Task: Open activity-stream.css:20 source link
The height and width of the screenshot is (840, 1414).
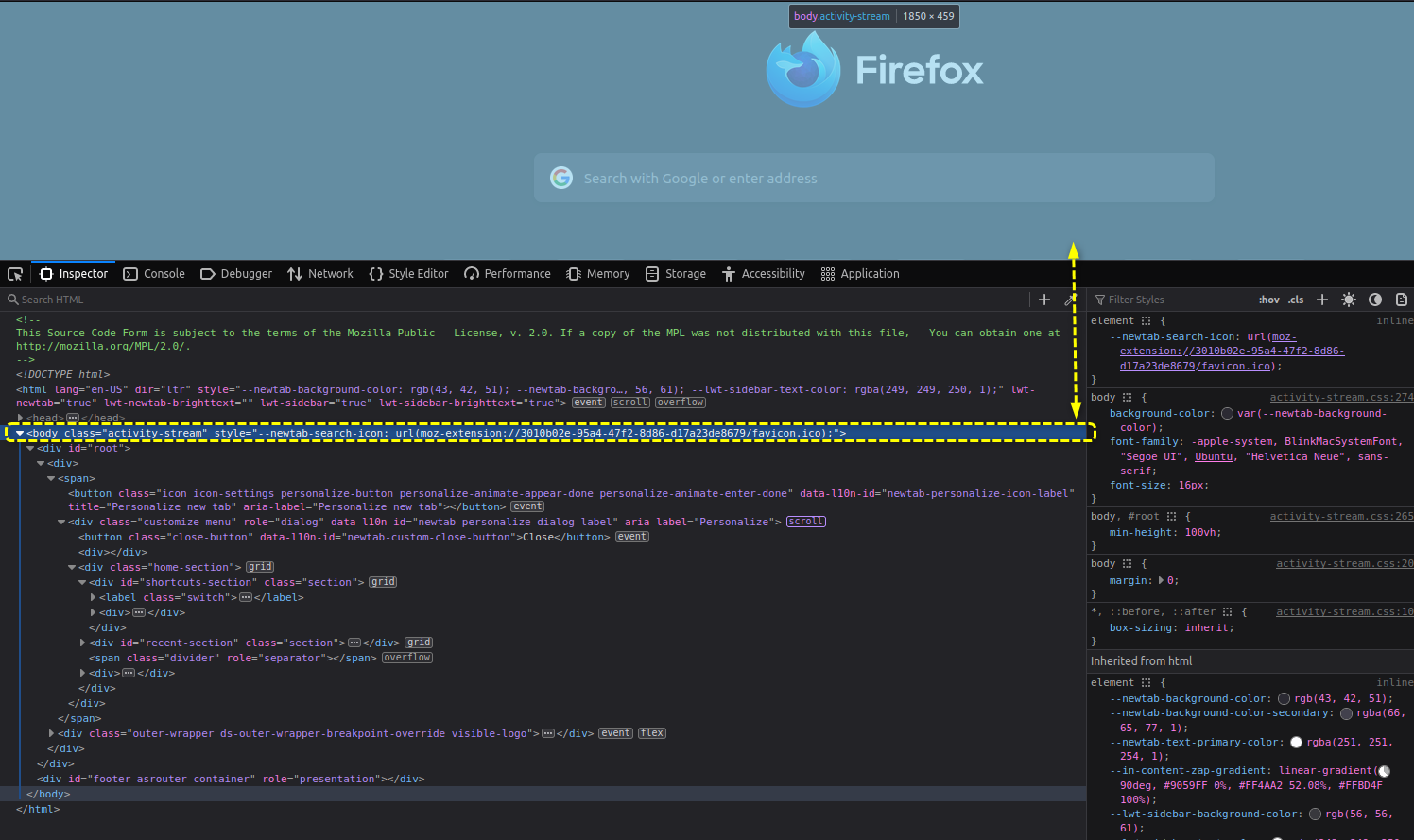Action: coord(1345,564)
